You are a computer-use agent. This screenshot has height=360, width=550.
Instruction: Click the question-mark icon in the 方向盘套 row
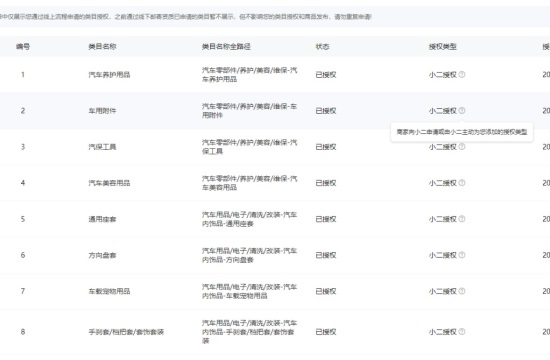pyautogui.click(x=462, y=255)
